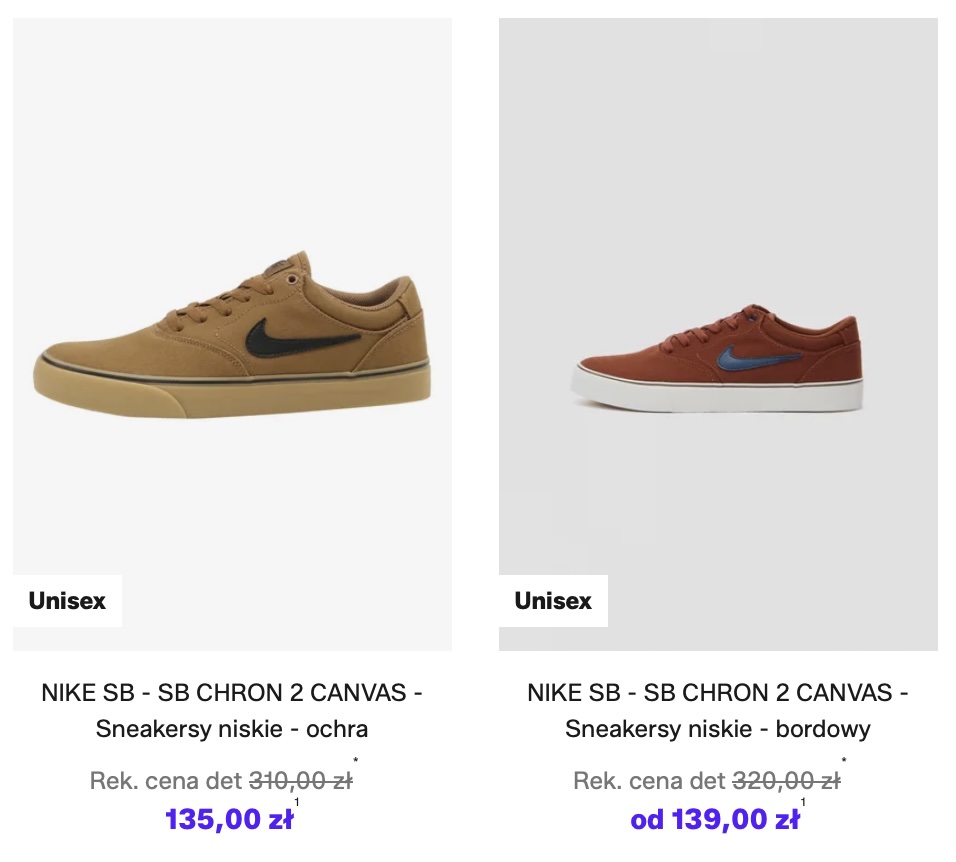Click footnote marker 1 next to 139,00 zł

(804, 802)
